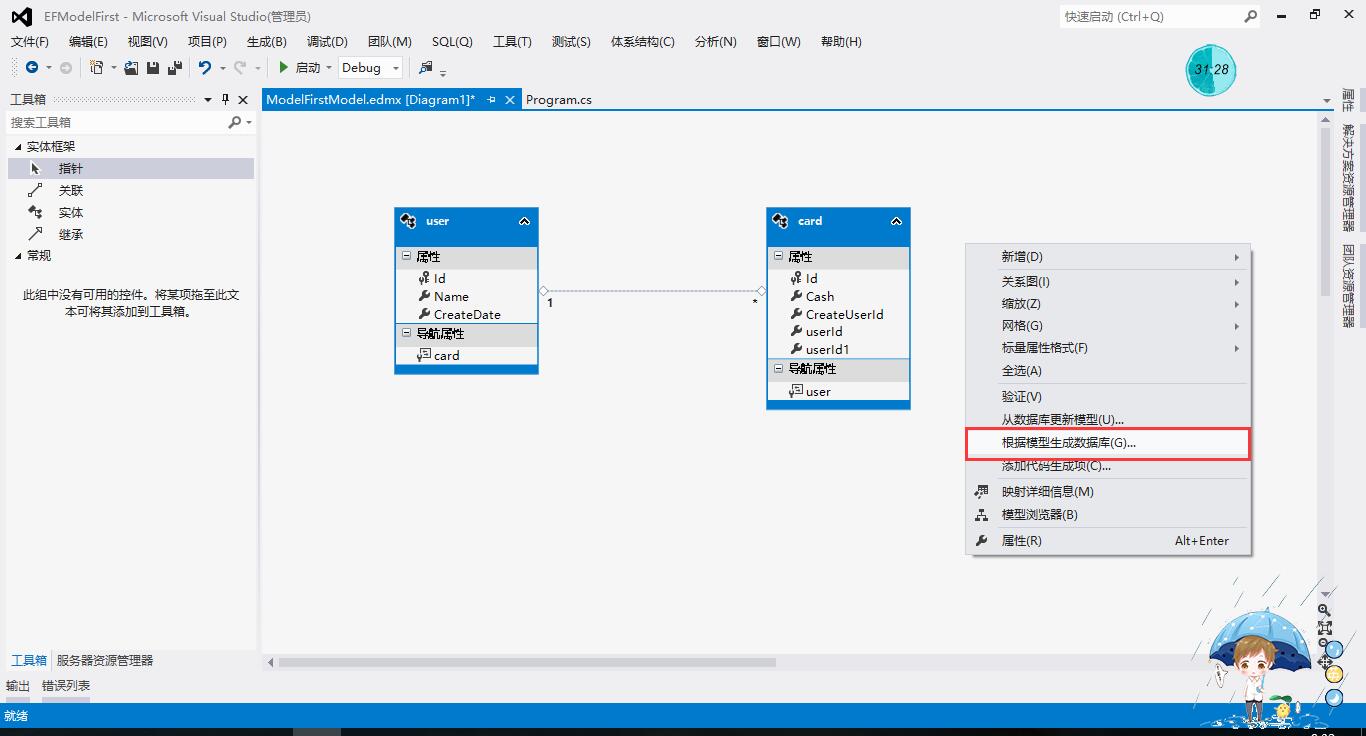Collapse the 实体框架 toolbox group
The width and height of the screenshot is (1366, 736).
point(18,146)
